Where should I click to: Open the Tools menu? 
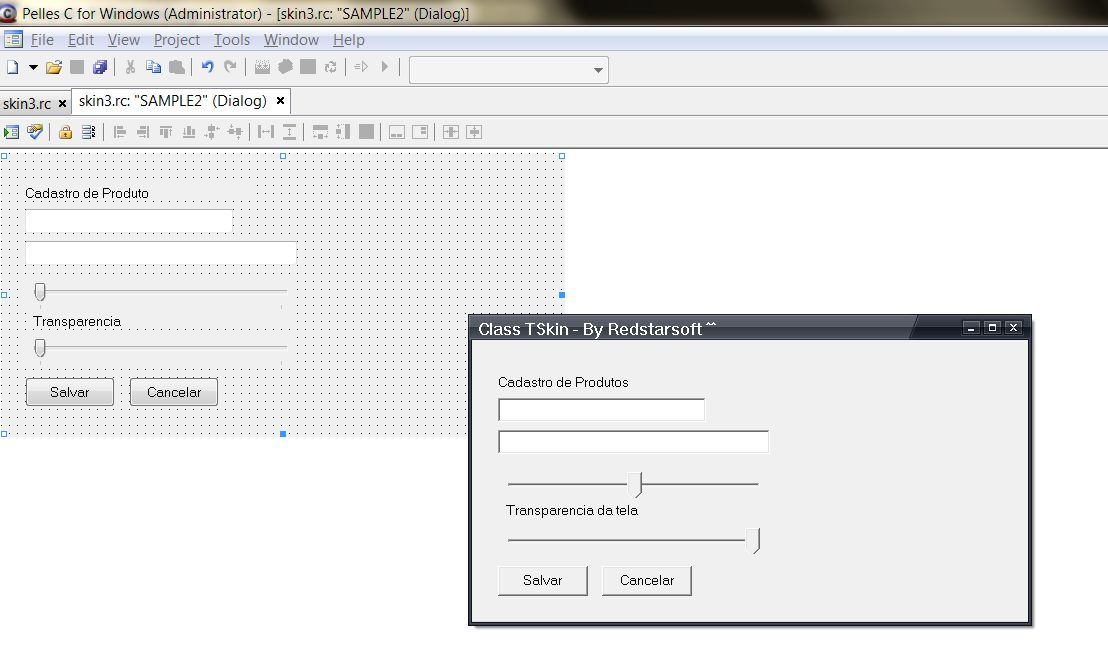pyautogui.click(x=232, y=40)
